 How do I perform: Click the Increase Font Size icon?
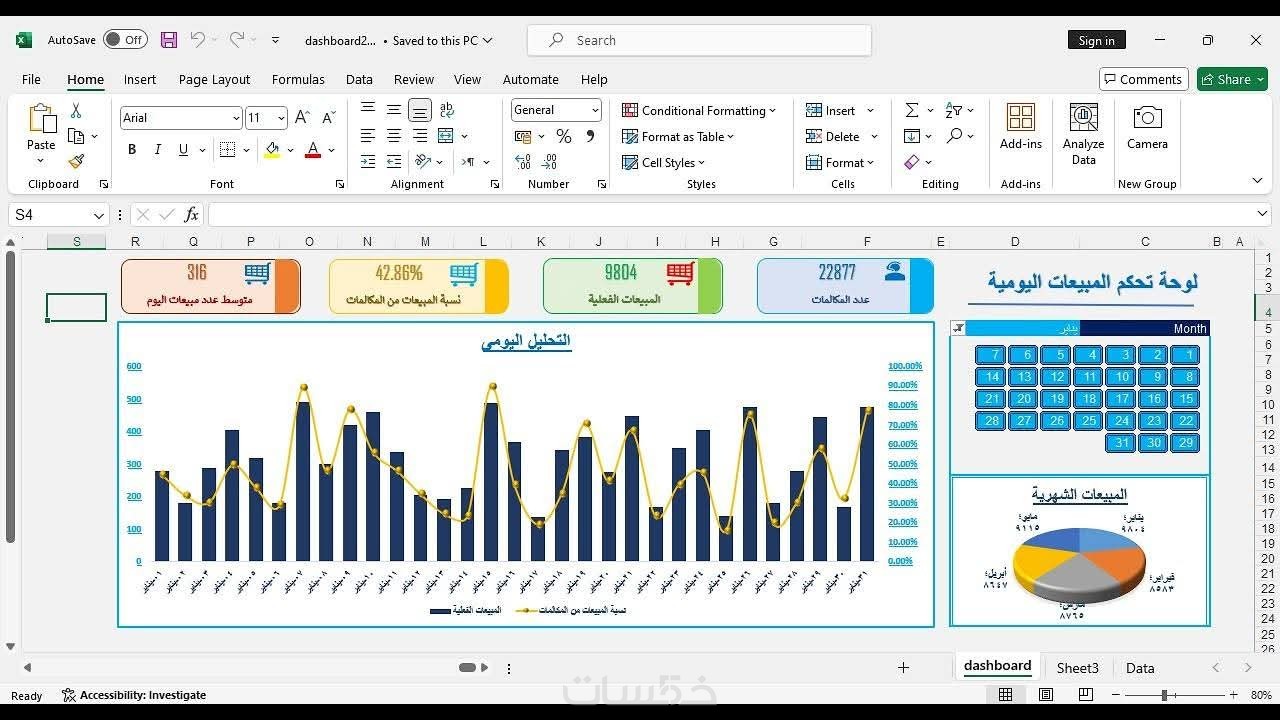(302, 118)
